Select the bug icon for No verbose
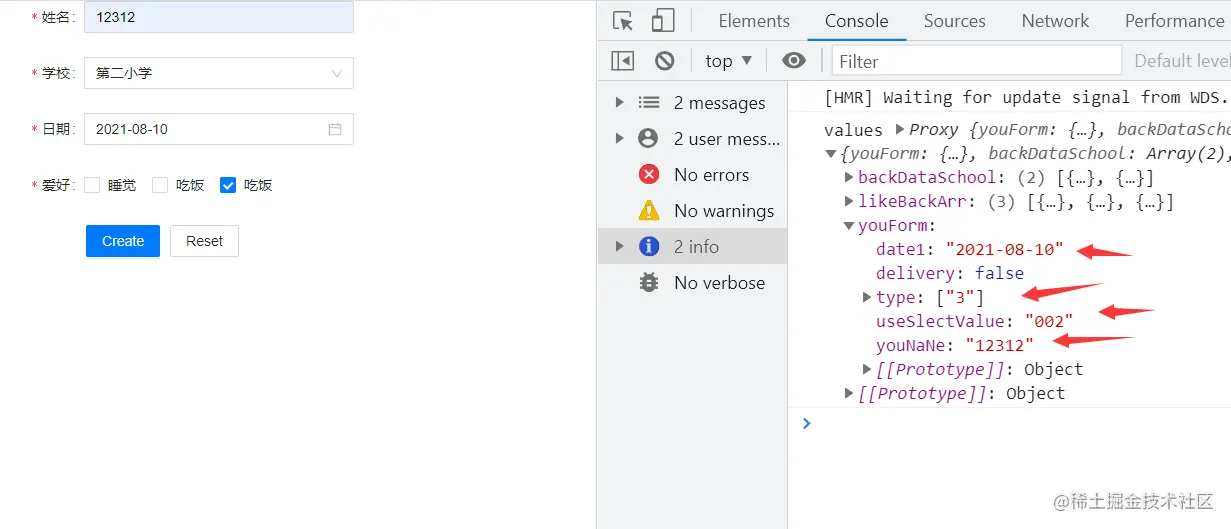 649,283
